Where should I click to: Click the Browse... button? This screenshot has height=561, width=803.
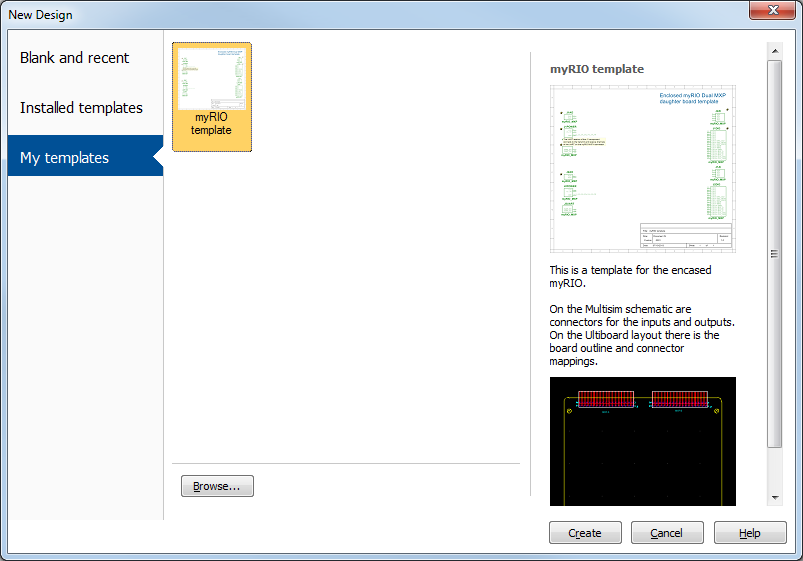pos(217,486)
